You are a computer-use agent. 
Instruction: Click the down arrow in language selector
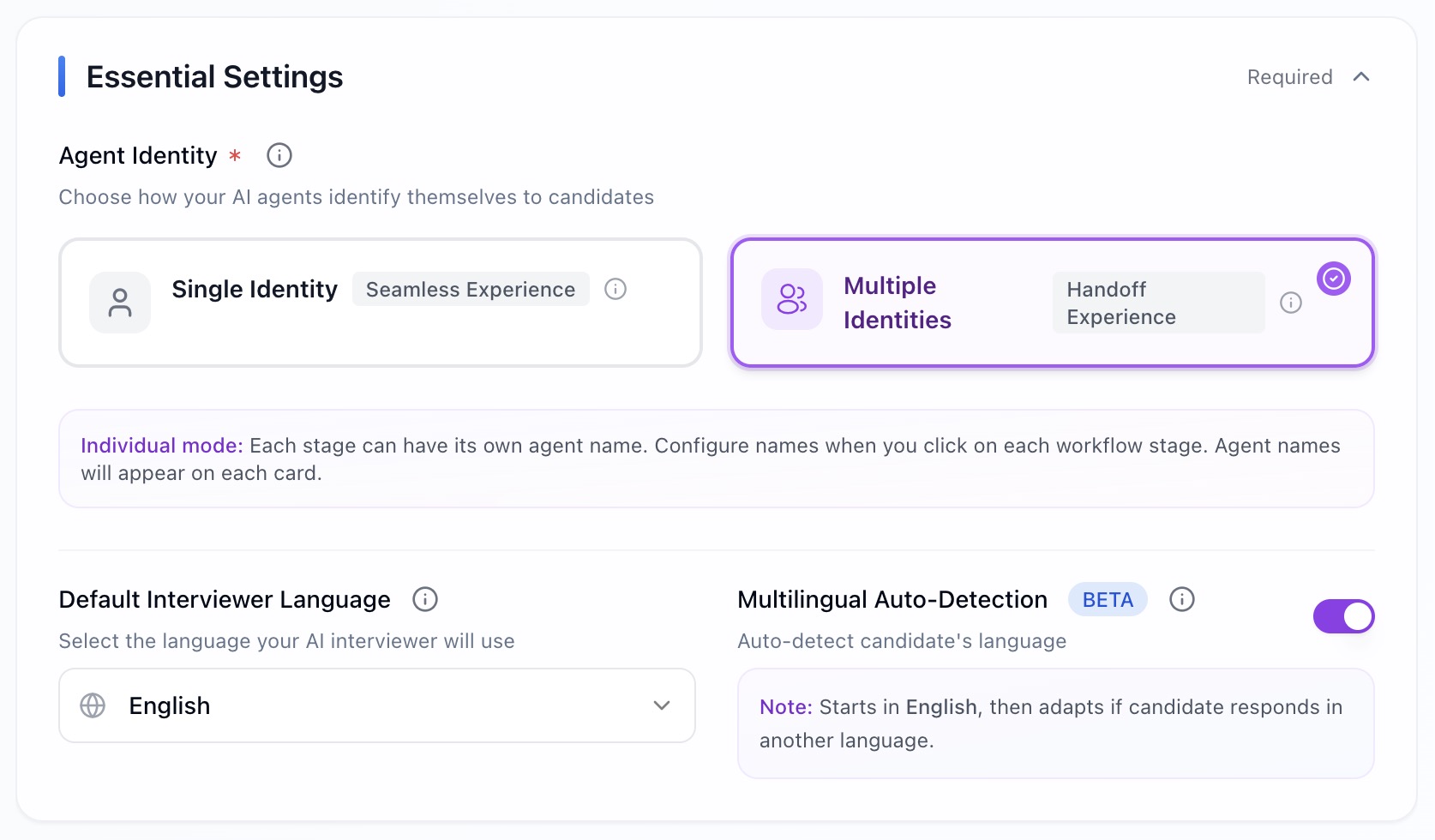(x=662, y=705)
